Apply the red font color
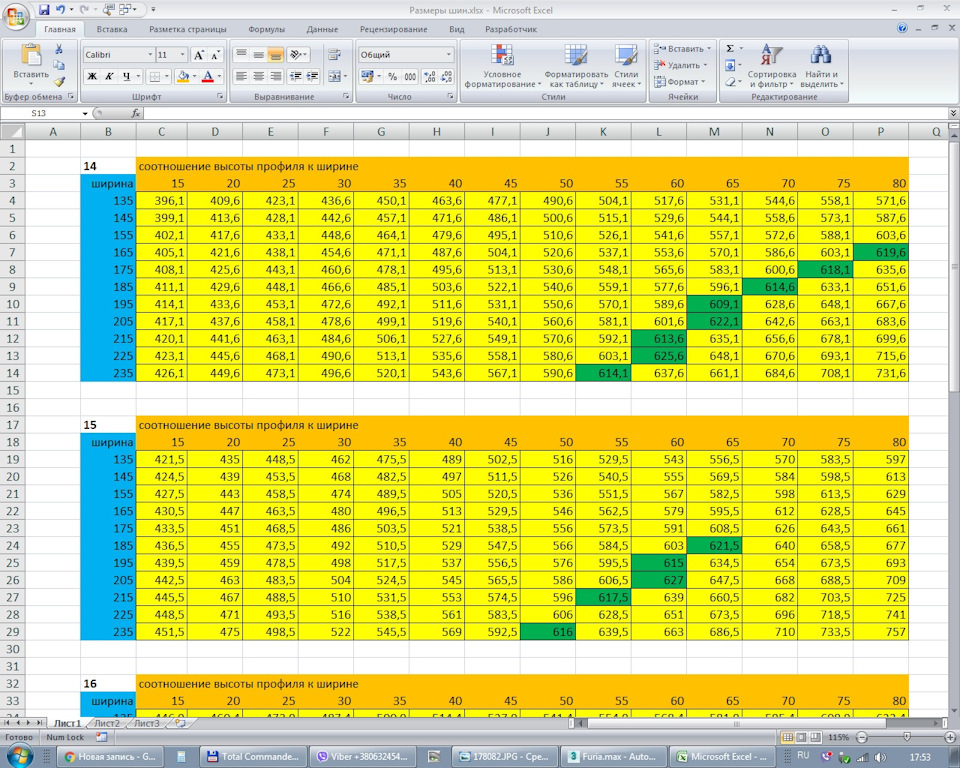 (208, 77)
